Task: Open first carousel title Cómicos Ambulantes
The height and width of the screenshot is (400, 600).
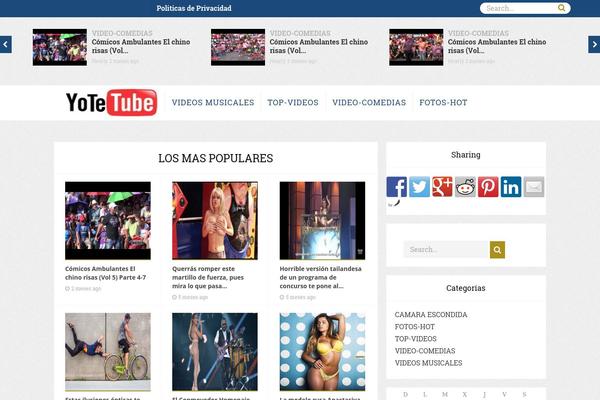Action: (x=141, y=46)
